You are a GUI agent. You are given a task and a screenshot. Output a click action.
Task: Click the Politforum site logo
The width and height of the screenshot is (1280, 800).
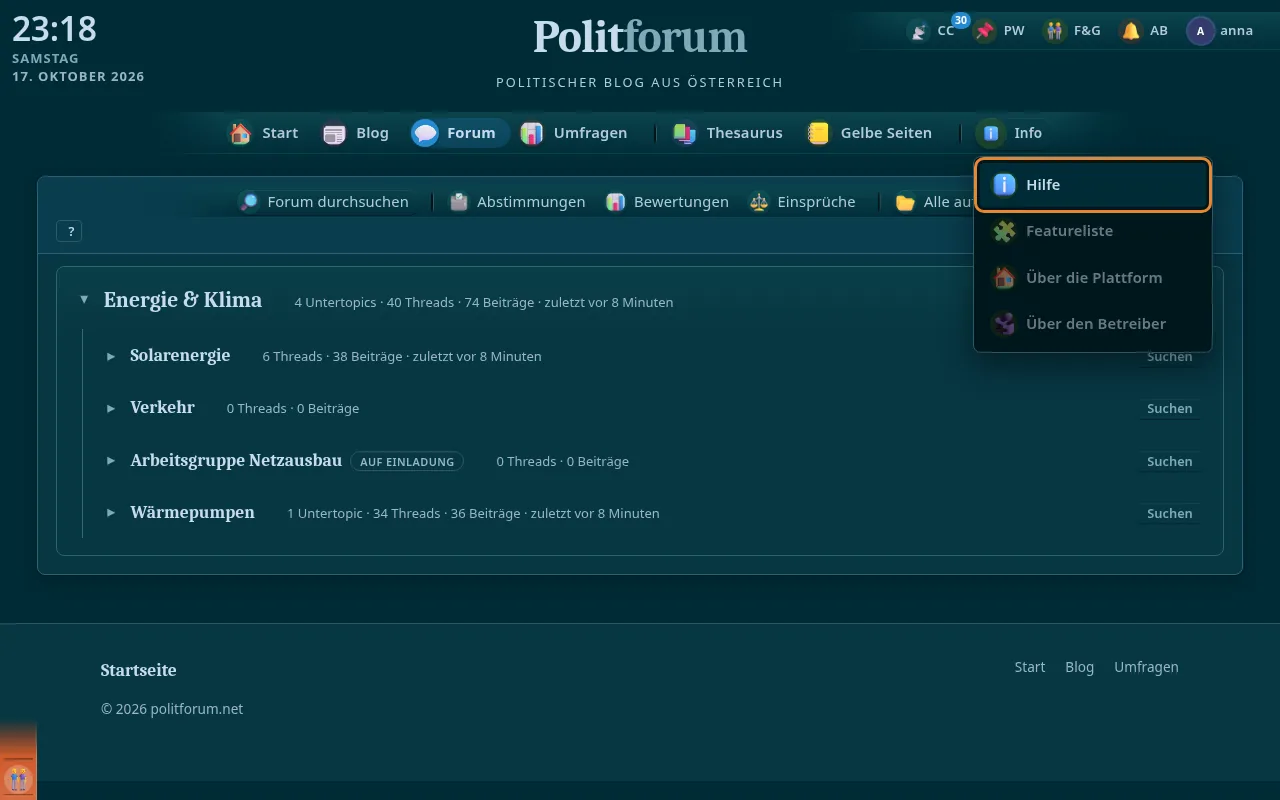tap(640, 38)
